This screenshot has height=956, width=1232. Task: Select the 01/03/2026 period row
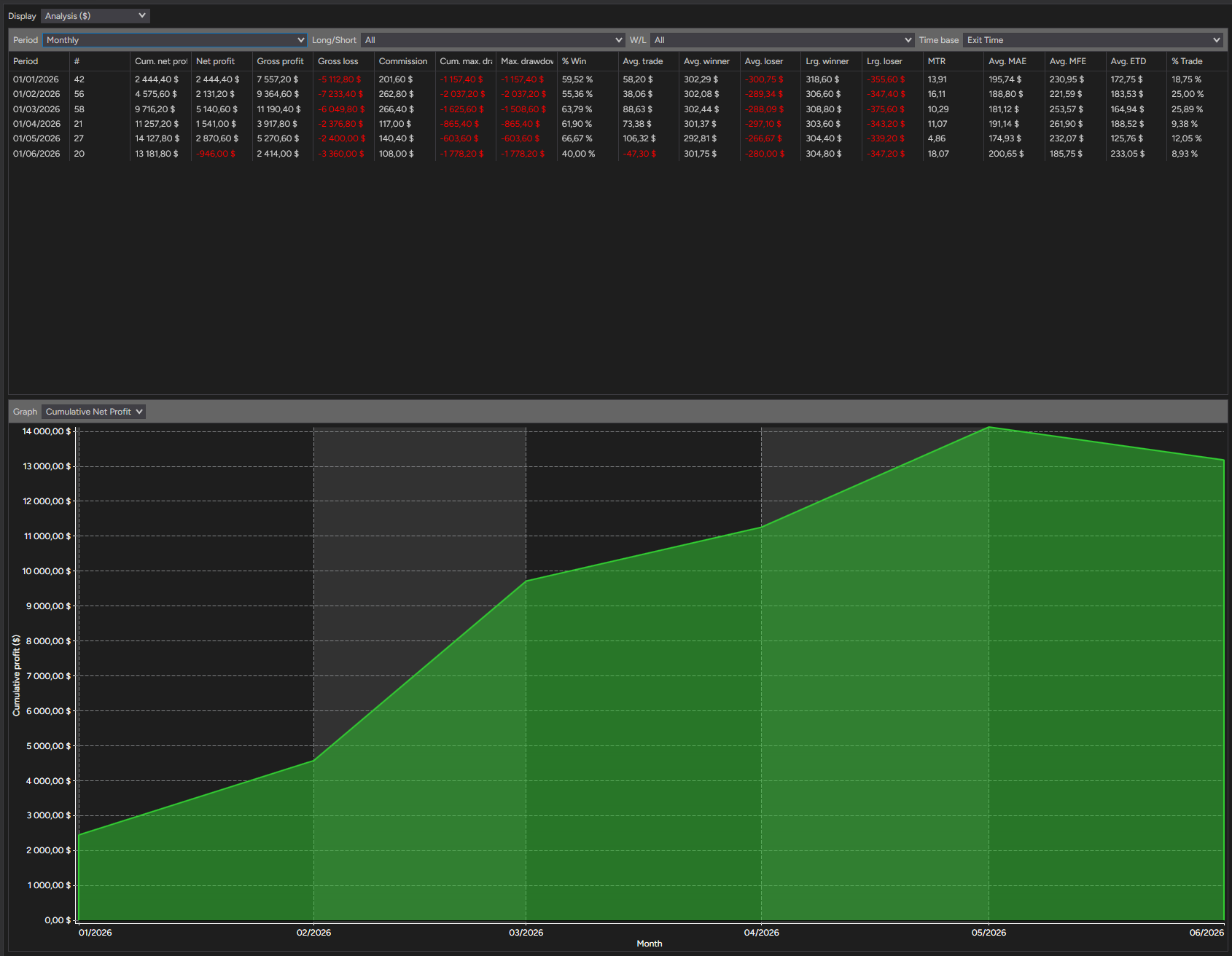tap(617, 109)
